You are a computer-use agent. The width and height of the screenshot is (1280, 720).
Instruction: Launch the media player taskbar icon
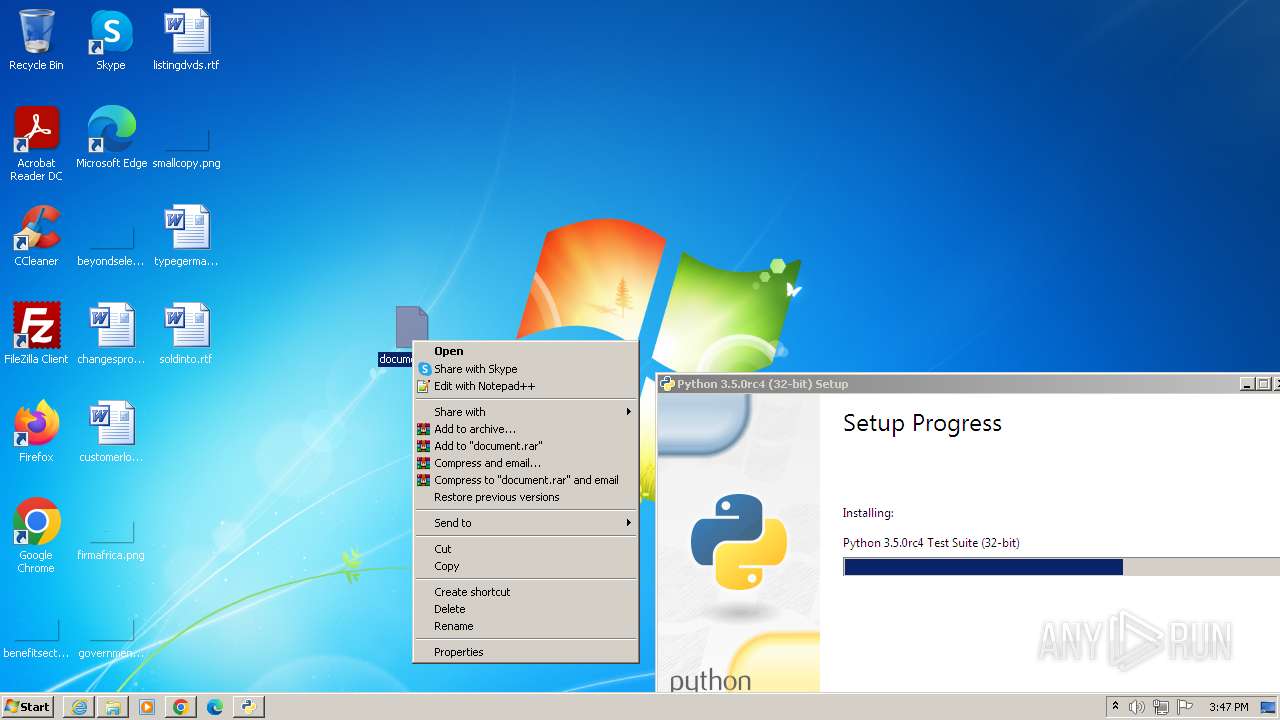pyautogui.click(x=147, y=707)
